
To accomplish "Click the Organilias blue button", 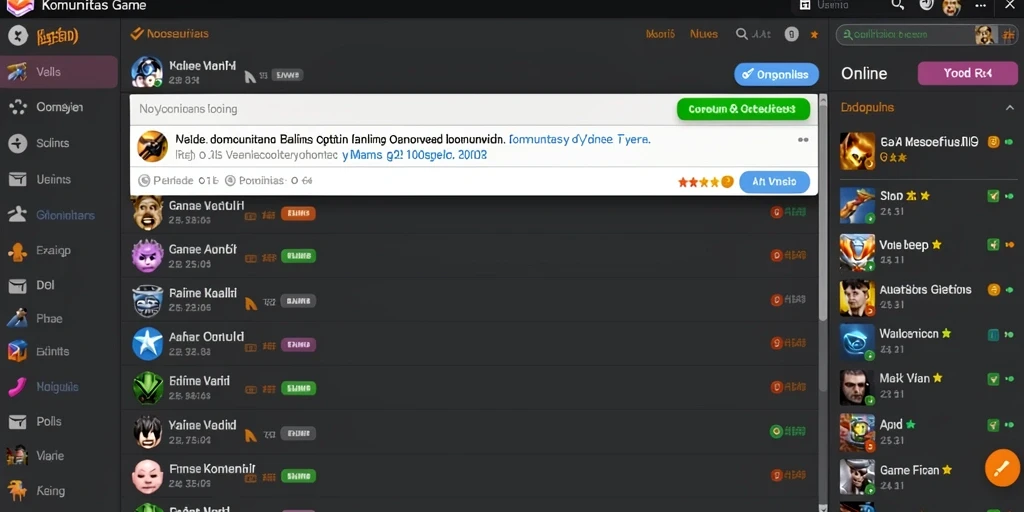I will [776, 74].
